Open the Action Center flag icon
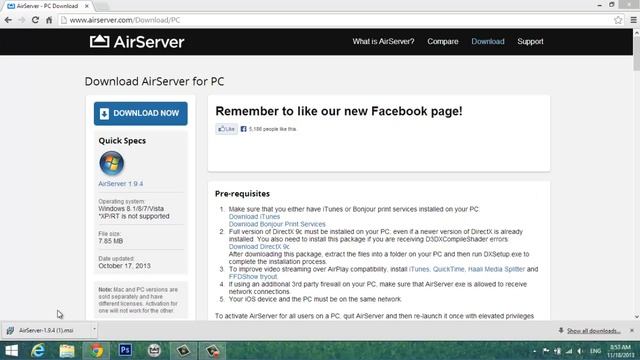Viewport: 640px width, 360px height. click(x=546, y=351)
